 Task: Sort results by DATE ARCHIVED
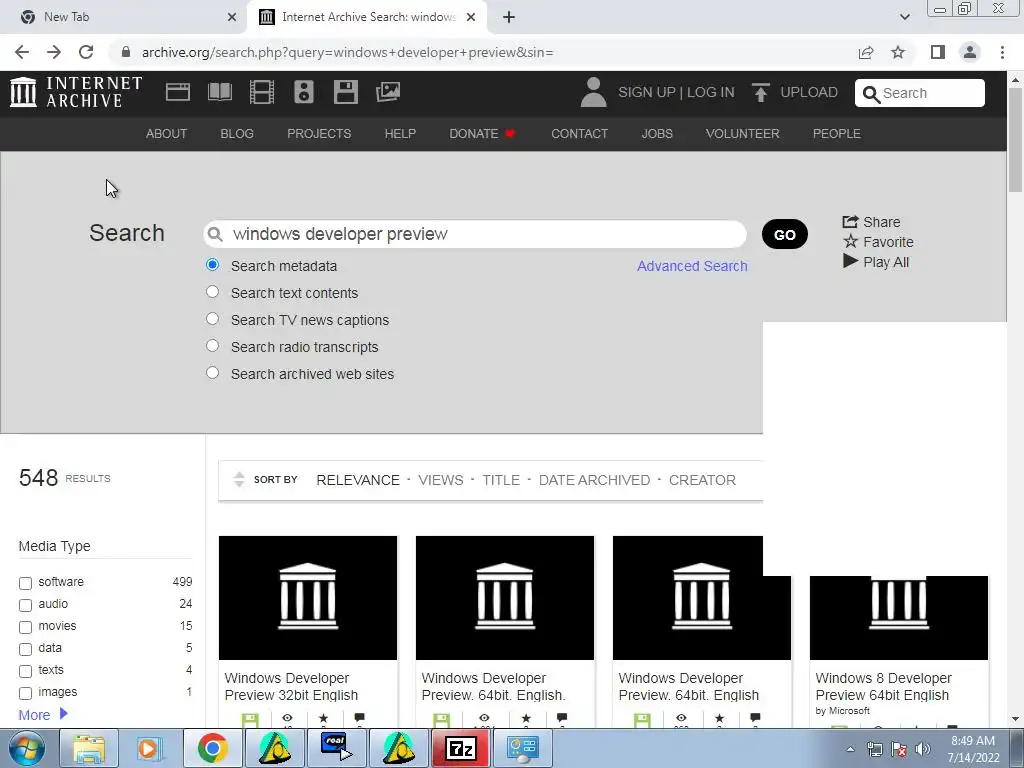(594, 480)
